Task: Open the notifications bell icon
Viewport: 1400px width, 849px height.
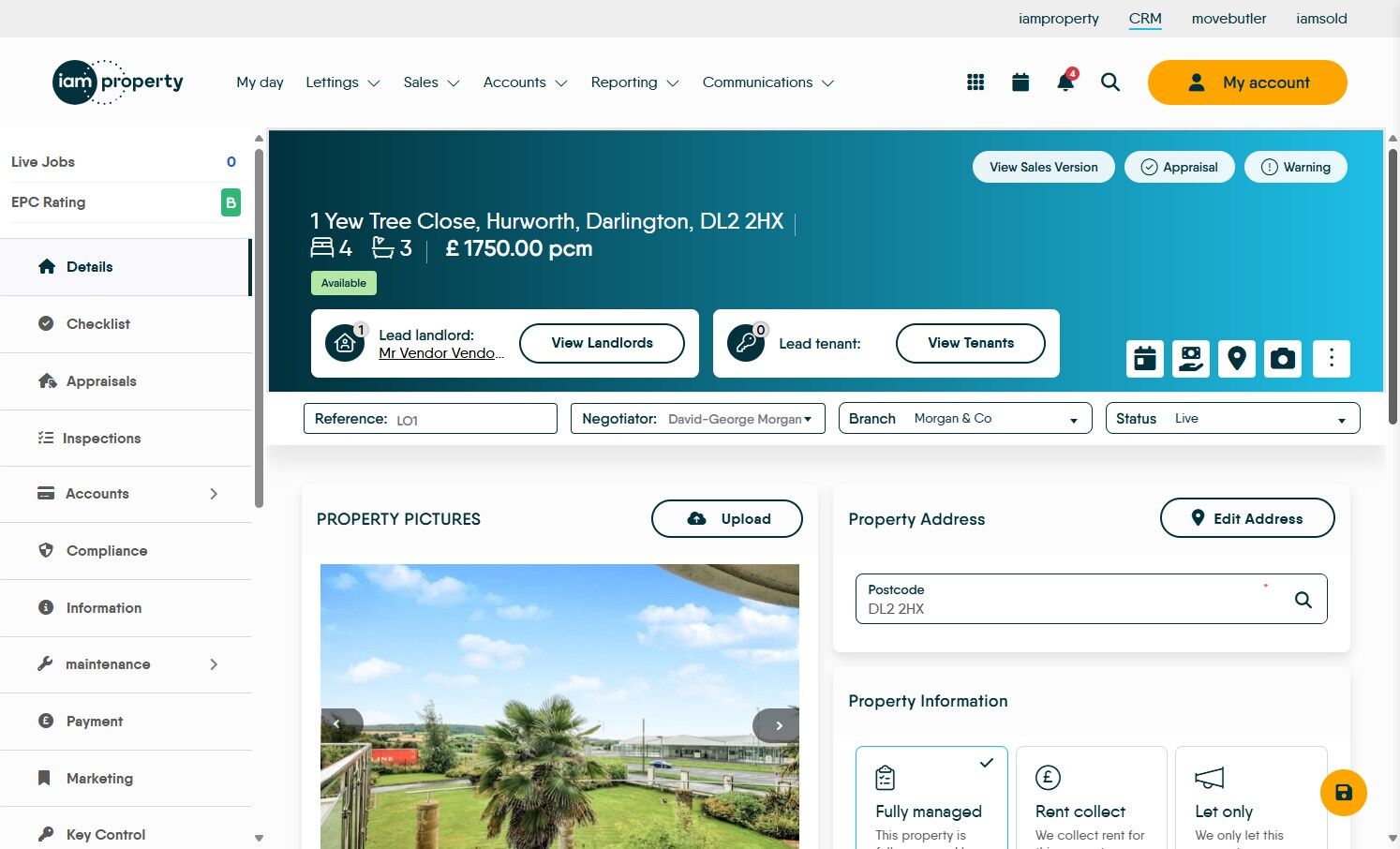Action: pos(1065,82)
